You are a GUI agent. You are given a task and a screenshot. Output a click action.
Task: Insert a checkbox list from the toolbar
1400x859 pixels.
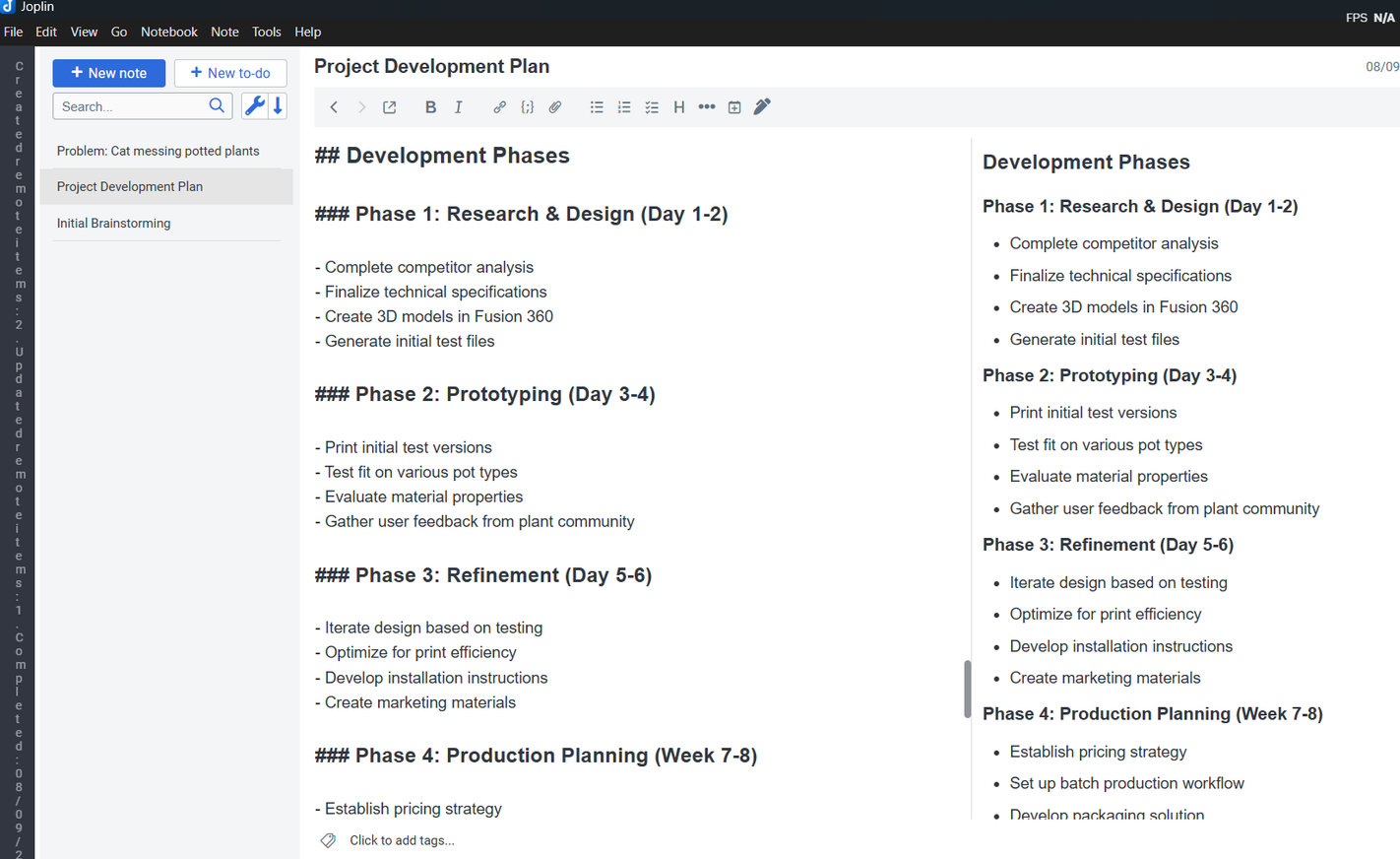point(652,107)
